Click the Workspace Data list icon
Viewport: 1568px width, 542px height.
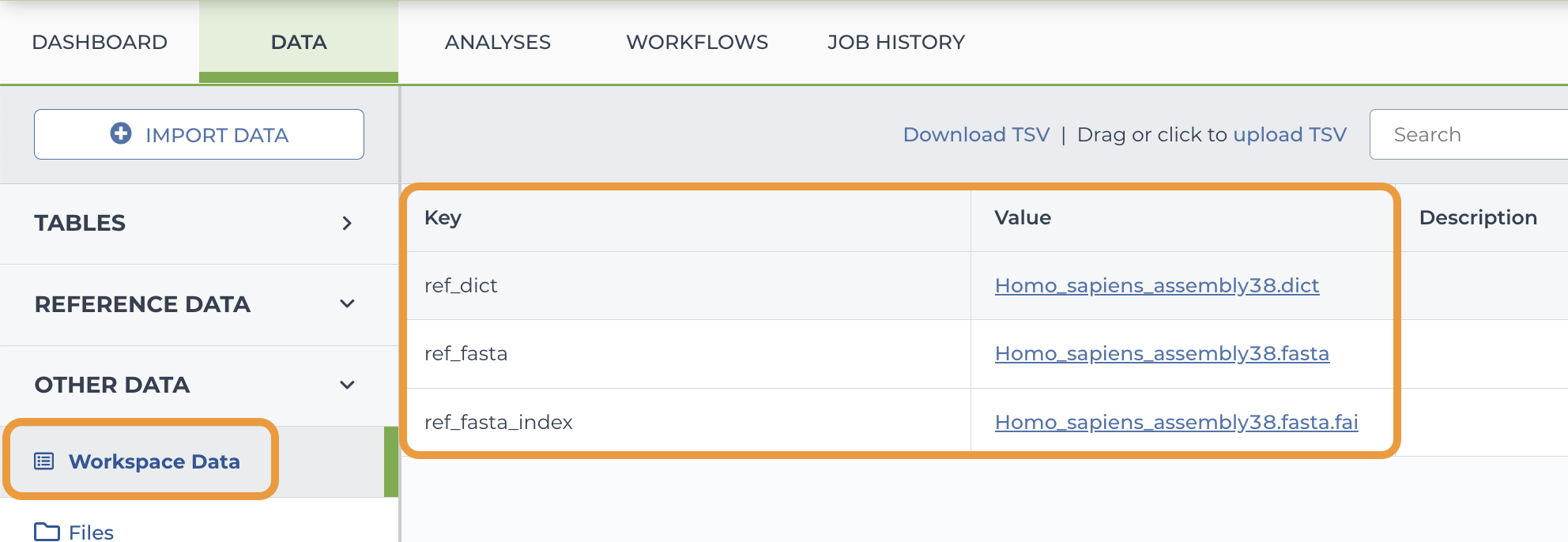(x=44, y=461)
